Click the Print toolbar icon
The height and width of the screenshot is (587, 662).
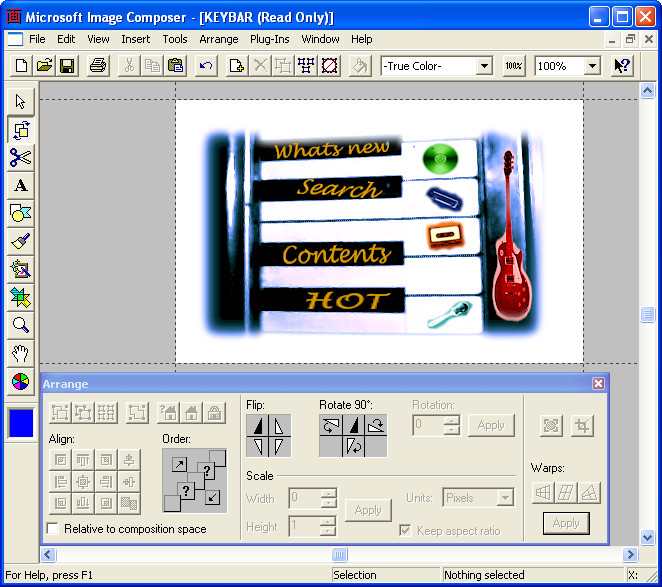(x=97, y=66)
